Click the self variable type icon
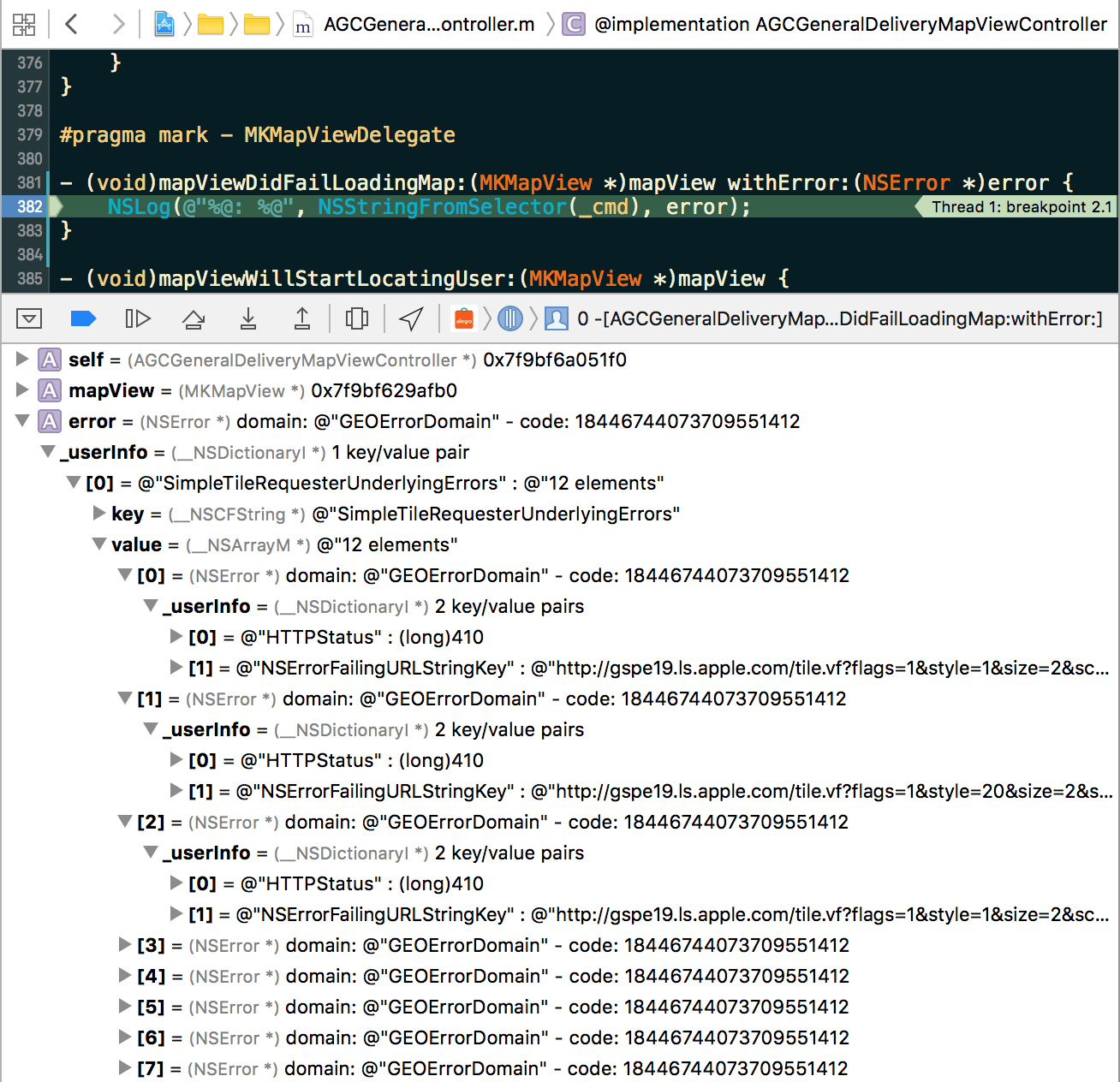 pyautogui.click(x=51, y=360)
